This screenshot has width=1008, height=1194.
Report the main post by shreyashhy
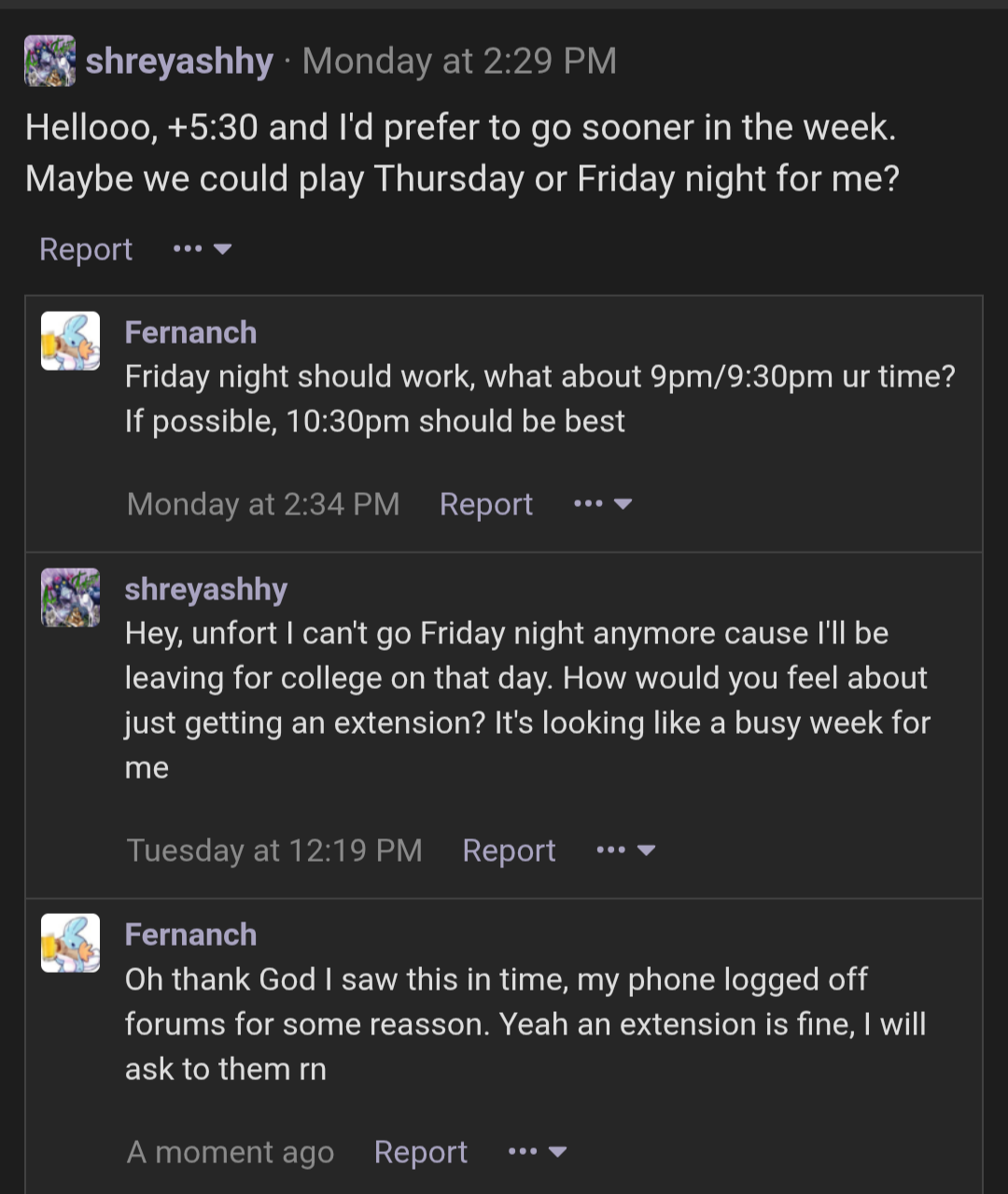86,249
